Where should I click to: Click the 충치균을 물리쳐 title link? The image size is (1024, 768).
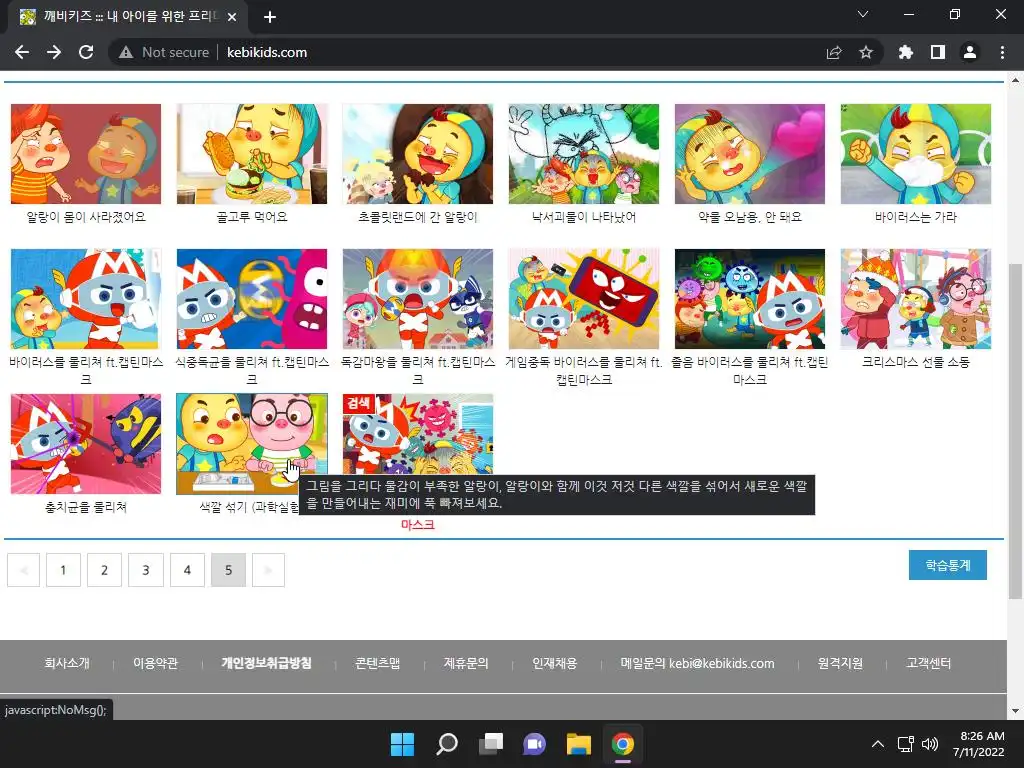86,507
